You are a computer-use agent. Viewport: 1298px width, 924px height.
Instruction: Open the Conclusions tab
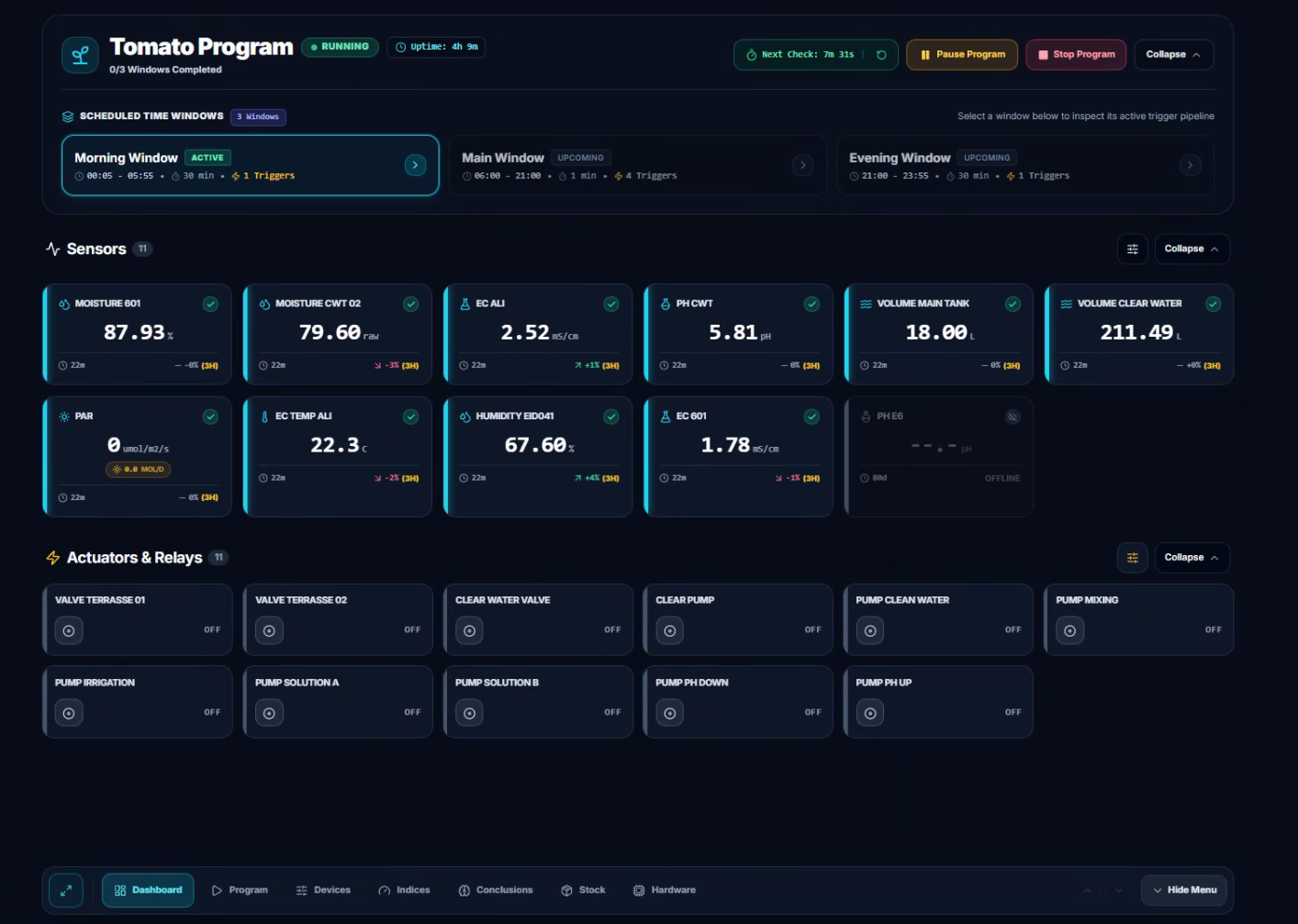point(496,890)
